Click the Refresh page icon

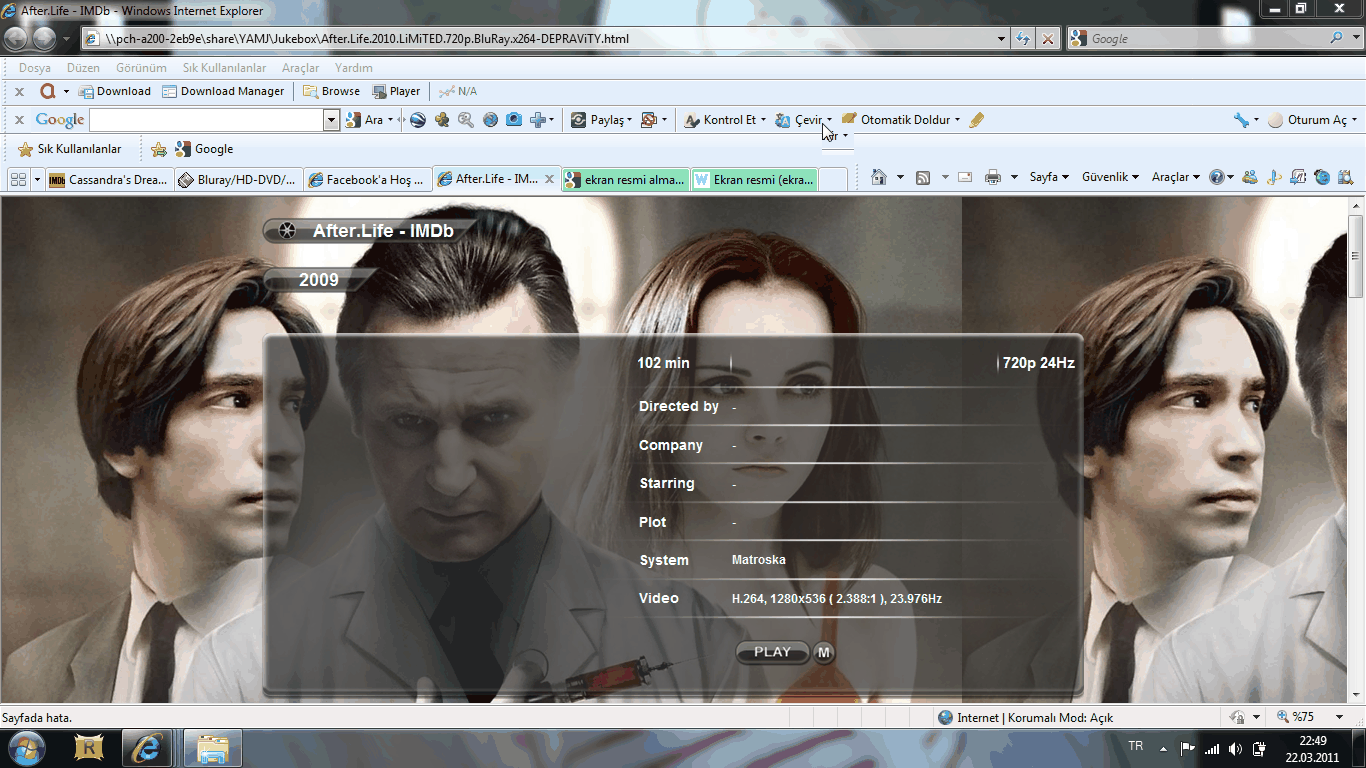coord(1023,39)
